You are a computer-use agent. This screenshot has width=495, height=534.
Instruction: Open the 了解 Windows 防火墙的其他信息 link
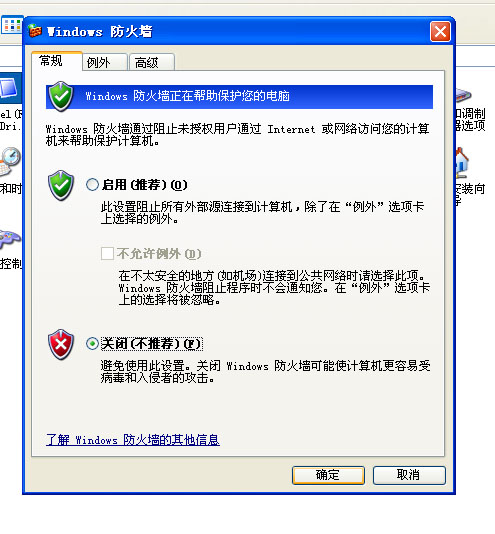tap(133, 440)
